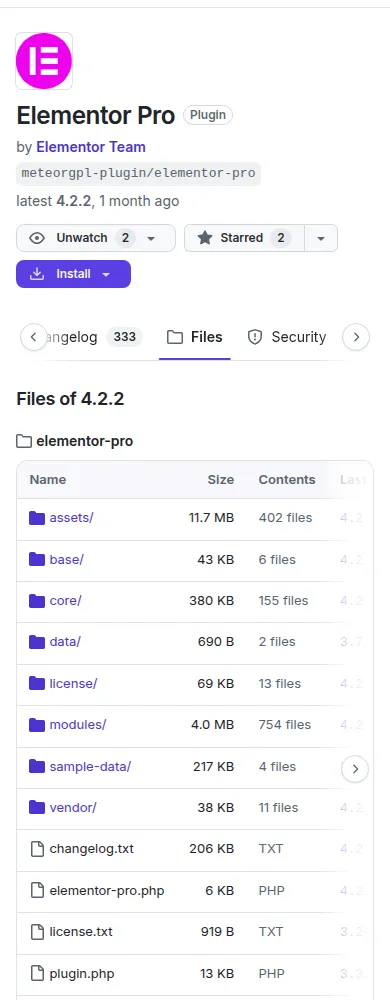This screenshot has width=390, height=1000.
Task: Open the Elementor Team author link
Action: [x=91, y=147]
